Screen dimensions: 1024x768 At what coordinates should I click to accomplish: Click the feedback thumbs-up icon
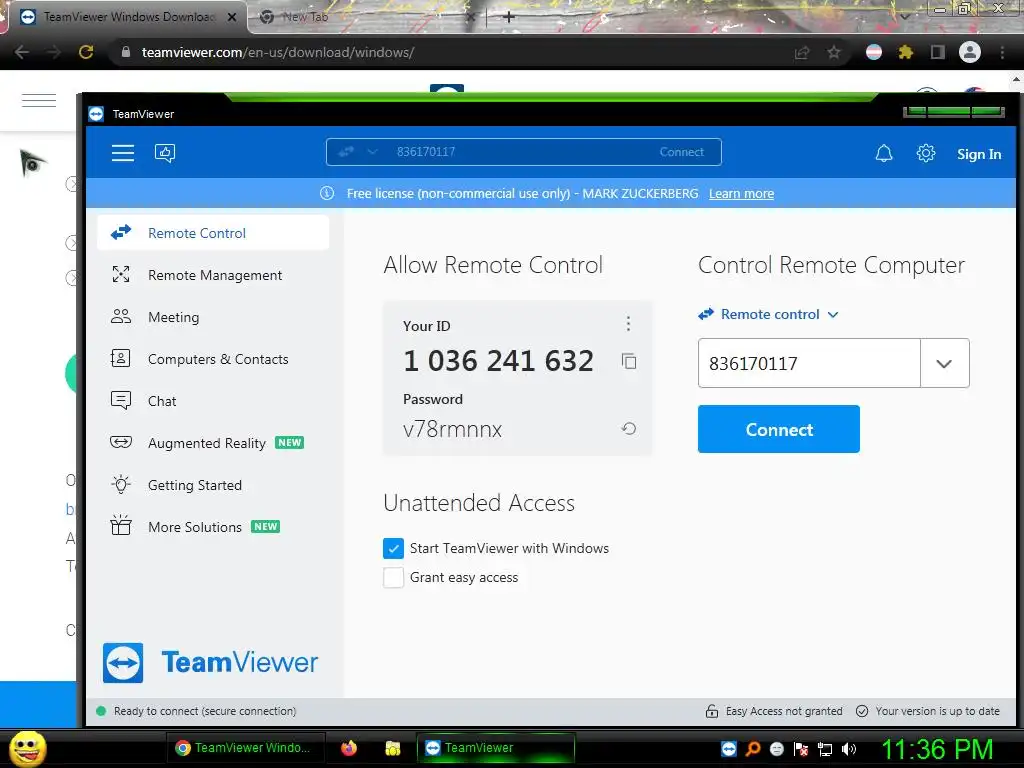click(x=165, y=153)
